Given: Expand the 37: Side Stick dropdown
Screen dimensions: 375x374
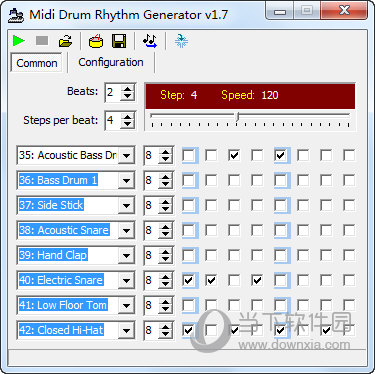Looking at the screenshot, I should coord(126,205).
